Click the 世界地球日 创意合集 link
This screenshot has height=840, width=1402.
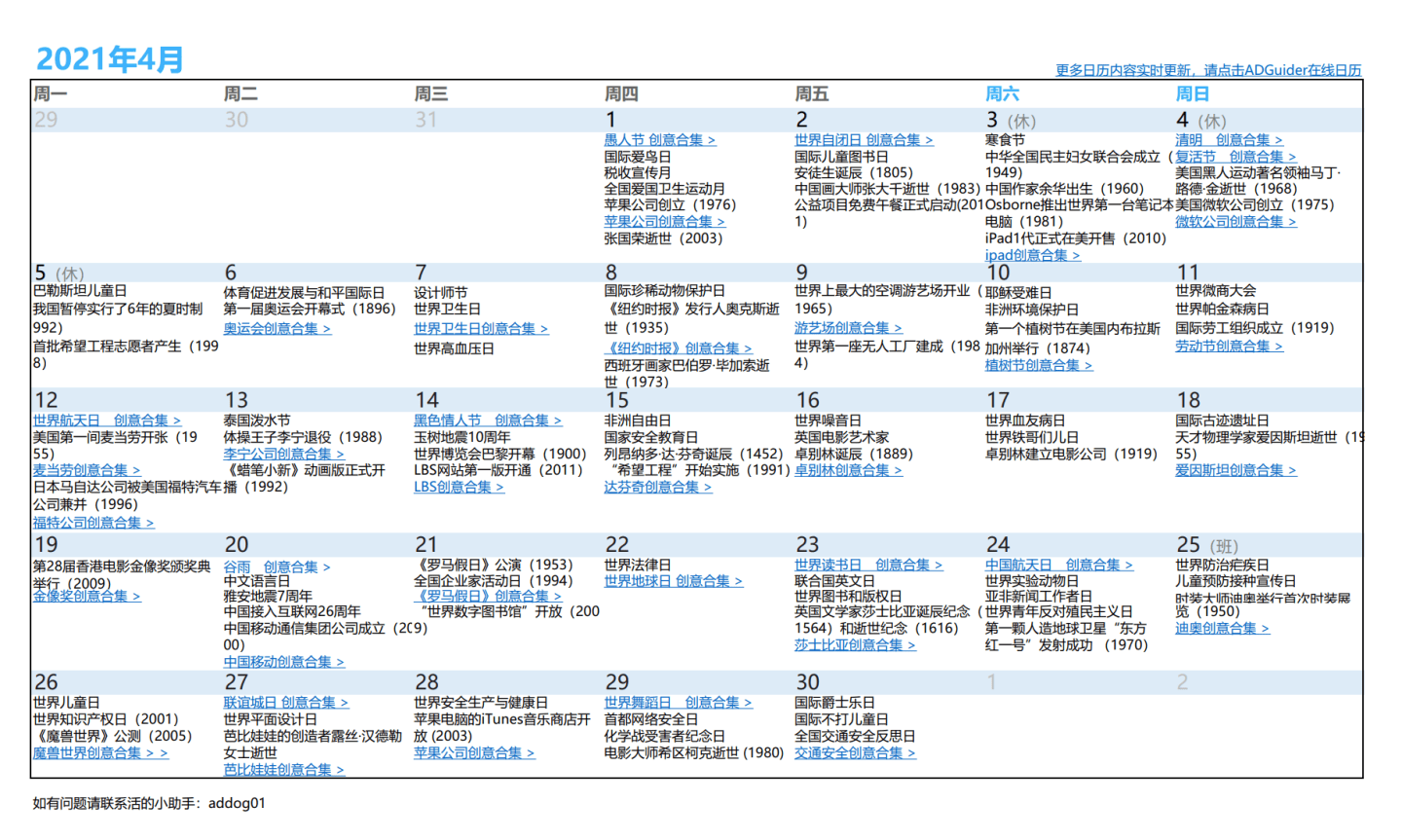pos(673,581)
